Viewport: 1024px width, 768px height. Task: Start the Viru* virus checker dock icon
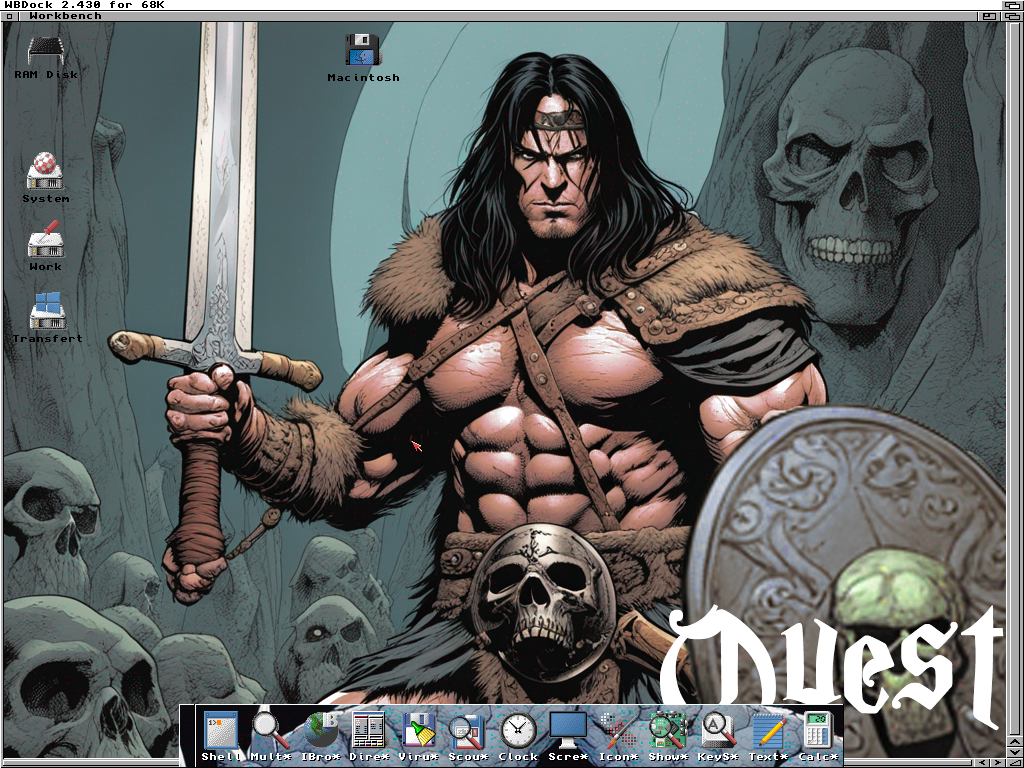[419, 736]
